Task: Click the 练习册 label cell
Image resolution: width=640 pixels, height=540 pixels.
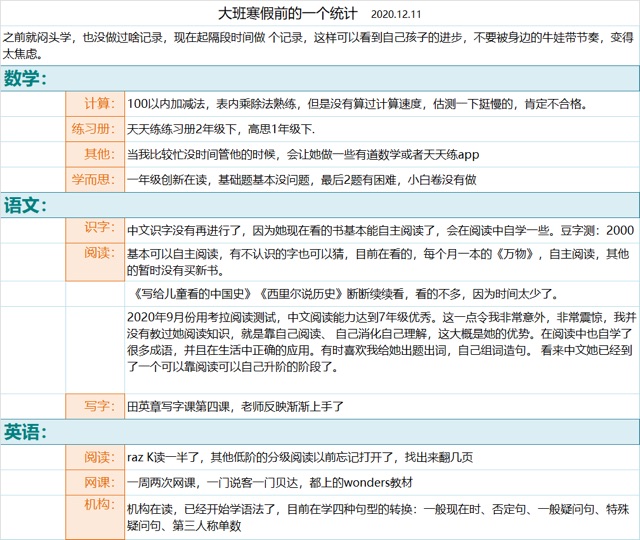Action: click(x=95, y=129)
